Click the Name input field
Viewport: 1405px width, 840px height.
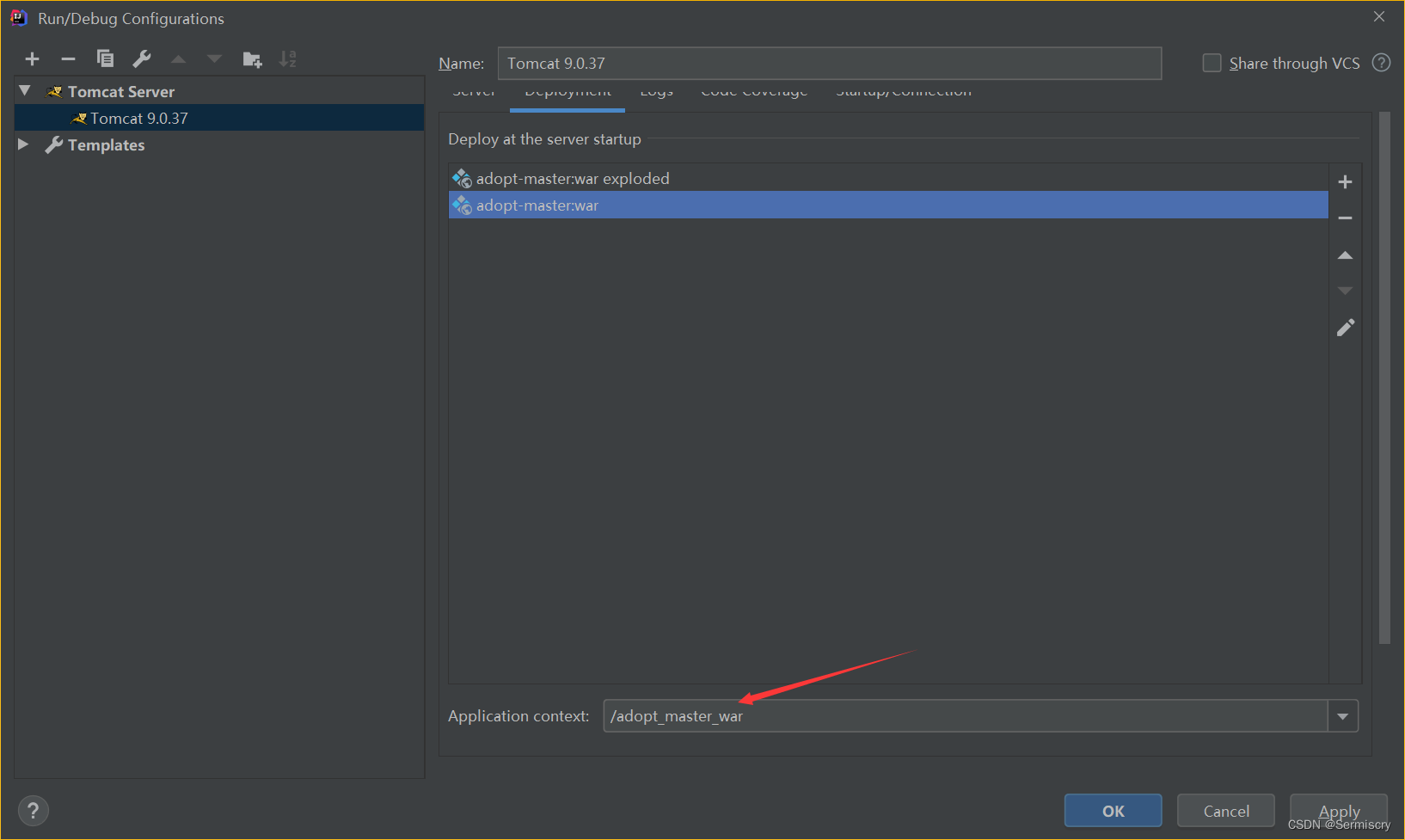tap(830, 64)
